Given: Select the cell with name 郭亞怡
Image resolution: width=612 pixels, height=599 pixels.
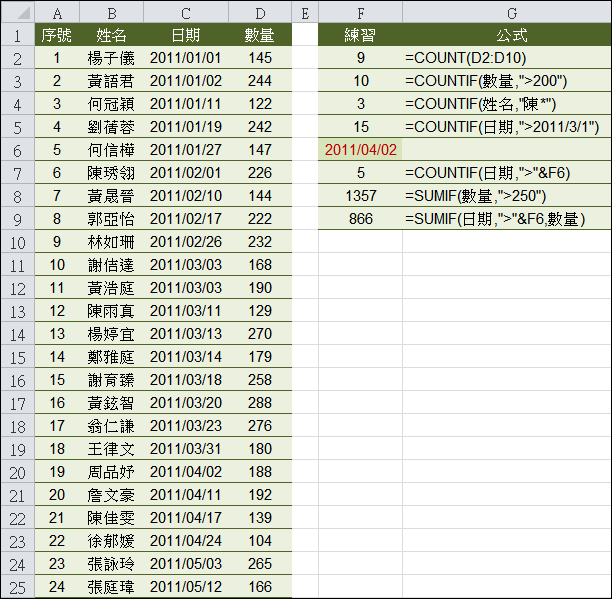Looking at the screenshot, I should [112, 219].
